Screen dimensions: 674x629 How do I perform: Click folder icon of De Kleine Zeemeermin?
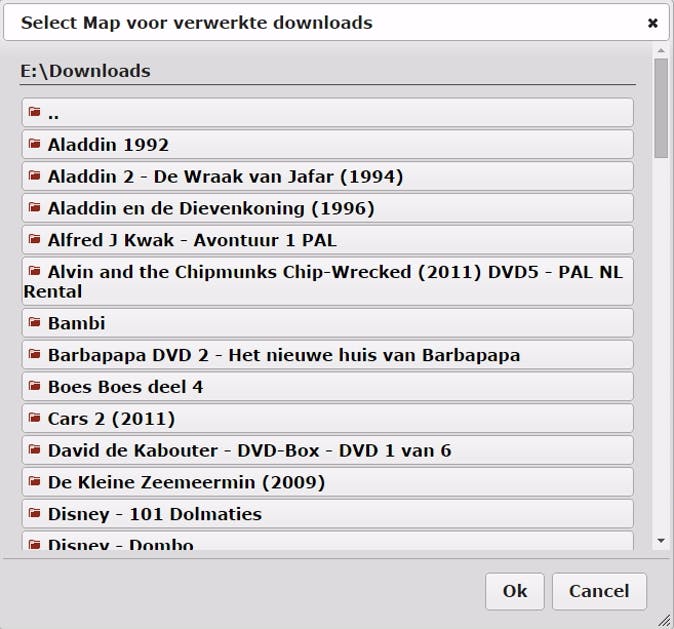coord(34,481)
